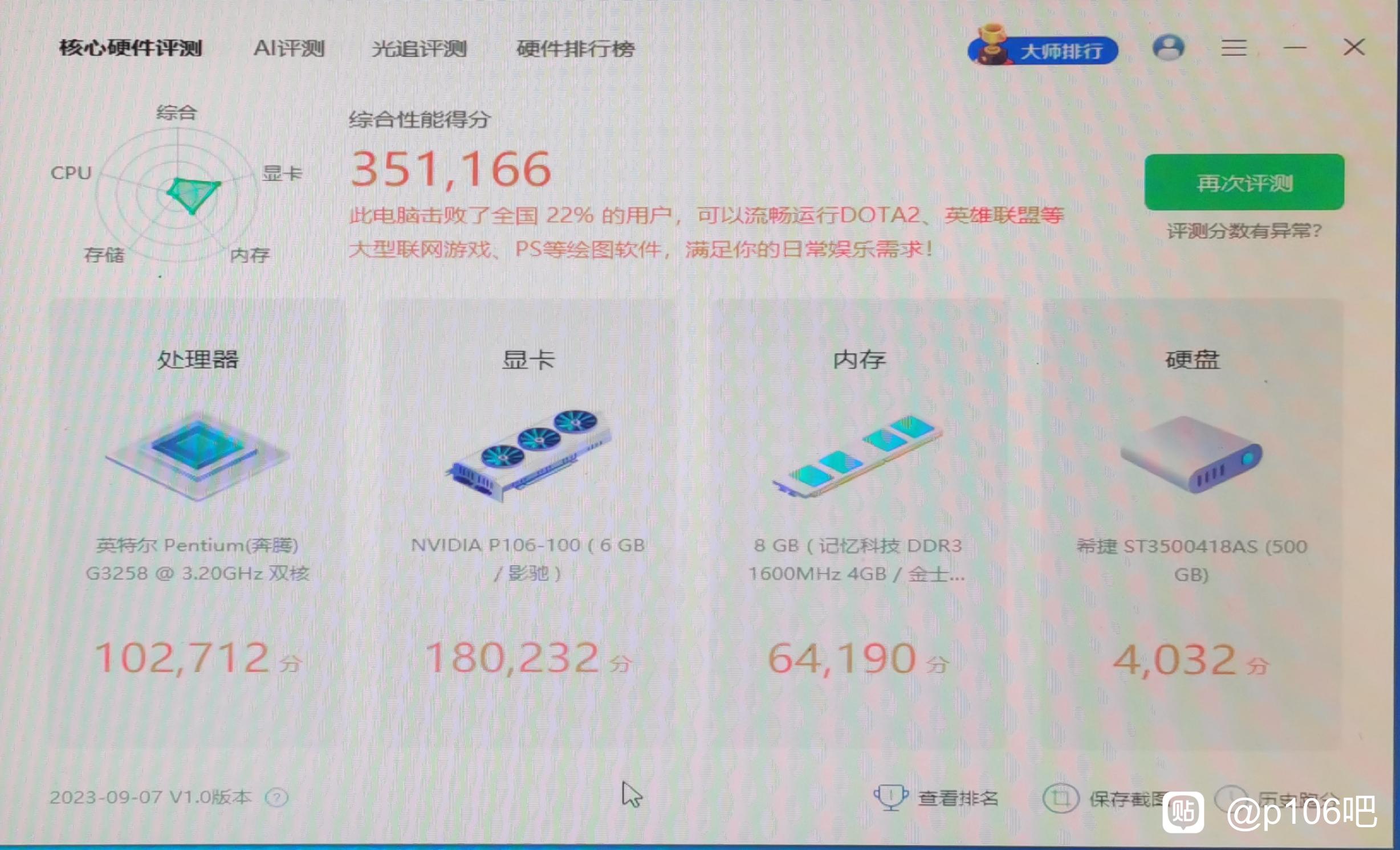1400x850 pixels.
Task: Click the 硬盘 card heading
Action: (1192, 359)
